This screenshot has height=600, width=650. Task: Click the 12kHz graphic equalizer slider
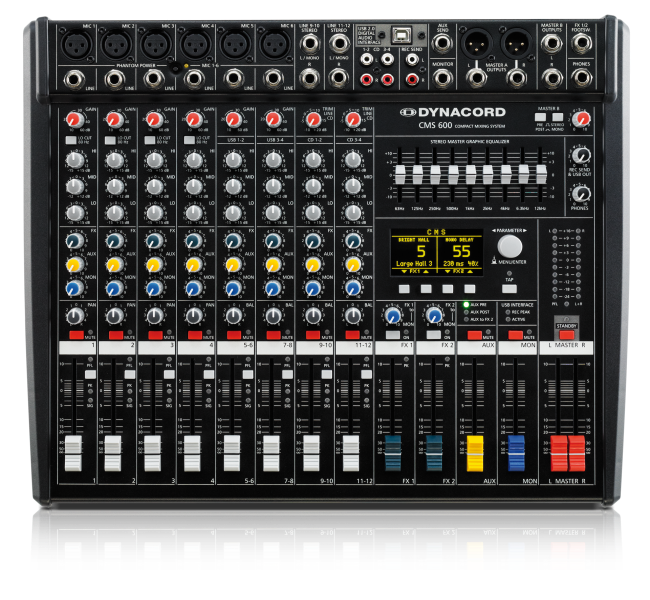[x=541, y=175]
